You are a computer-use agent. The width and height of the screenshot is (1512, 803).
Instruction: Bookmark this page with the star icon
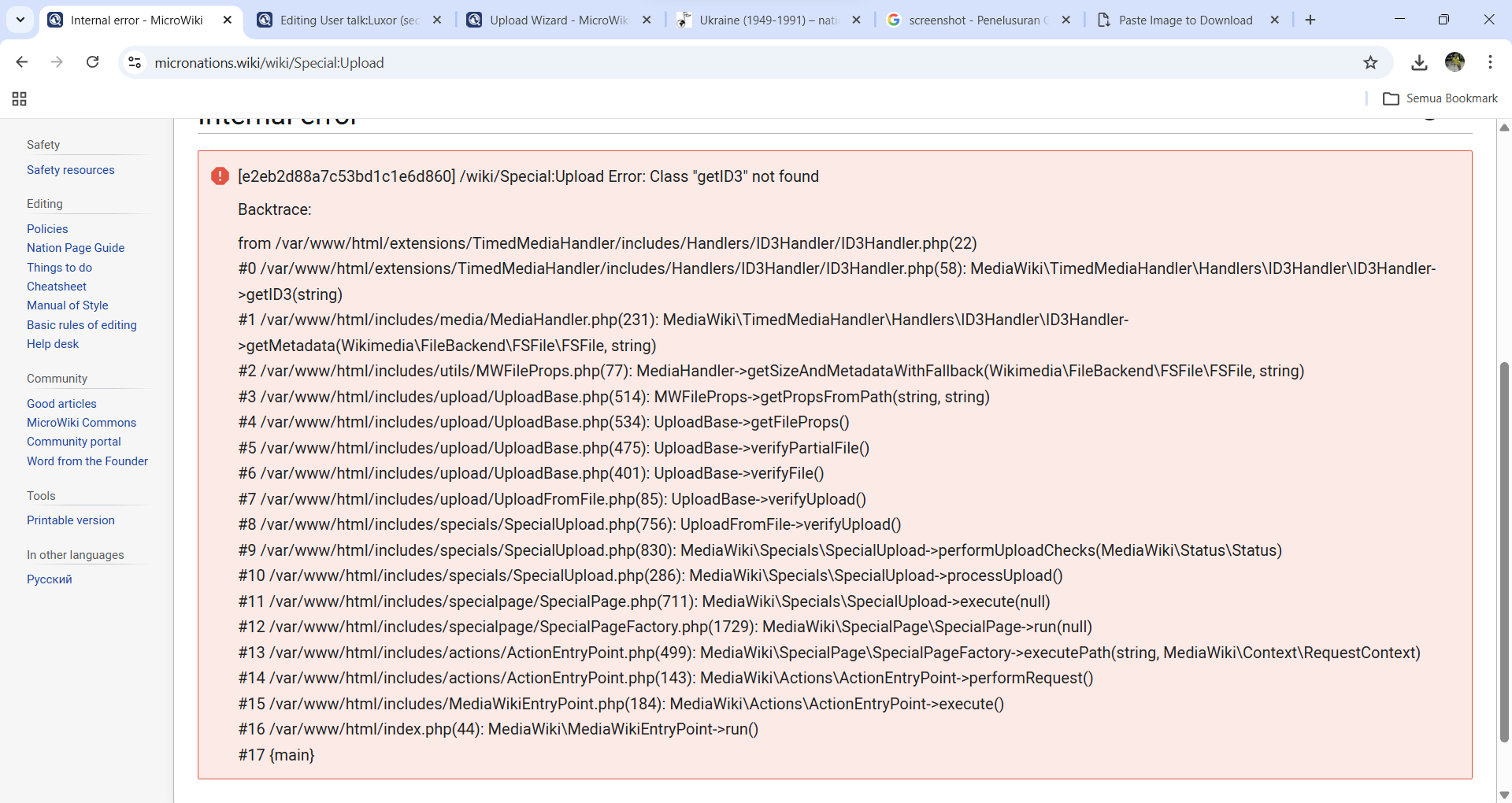click(1370, 62)
